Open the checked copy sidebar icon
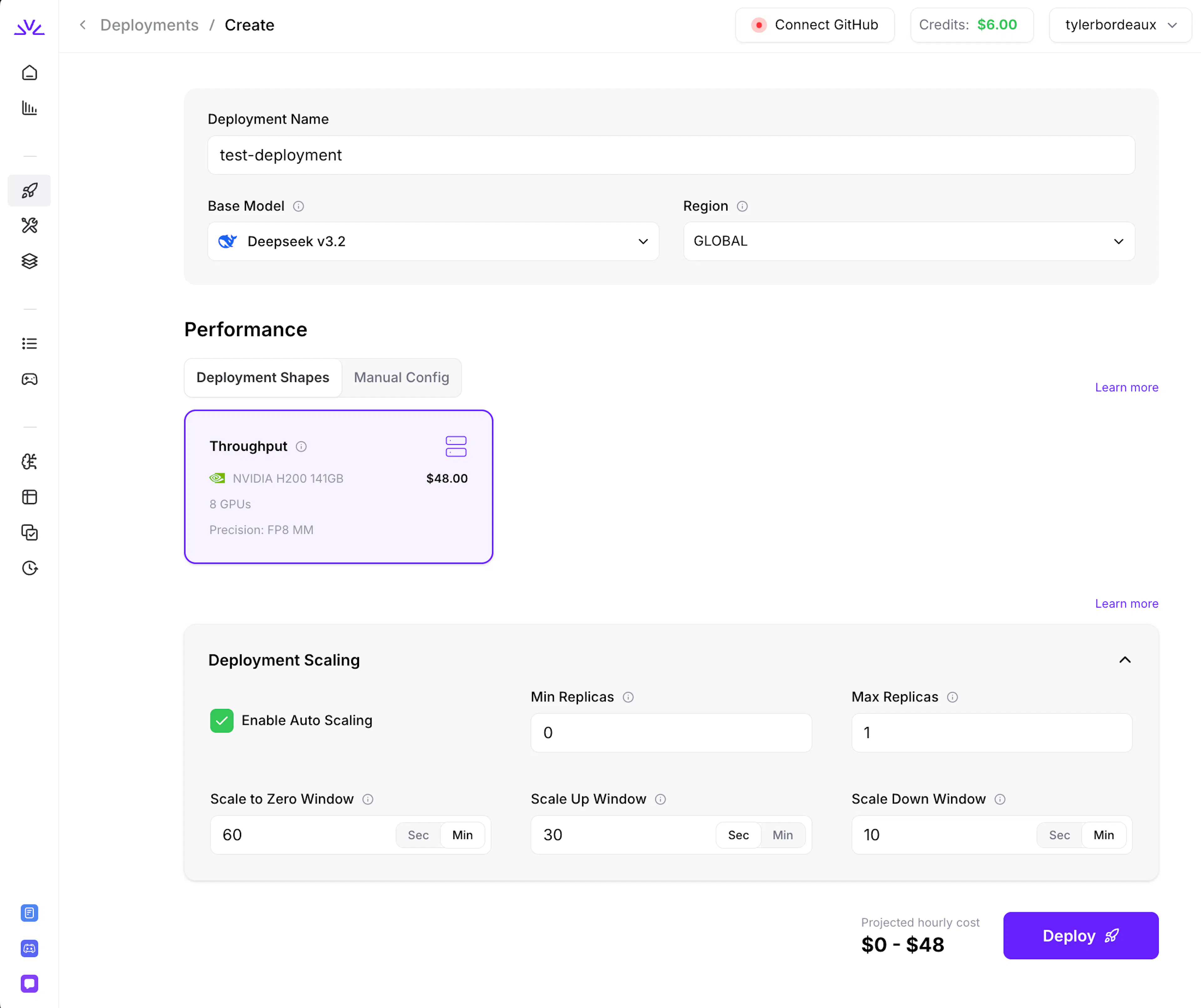1201x1008 pixels. [x=29, y=532]
